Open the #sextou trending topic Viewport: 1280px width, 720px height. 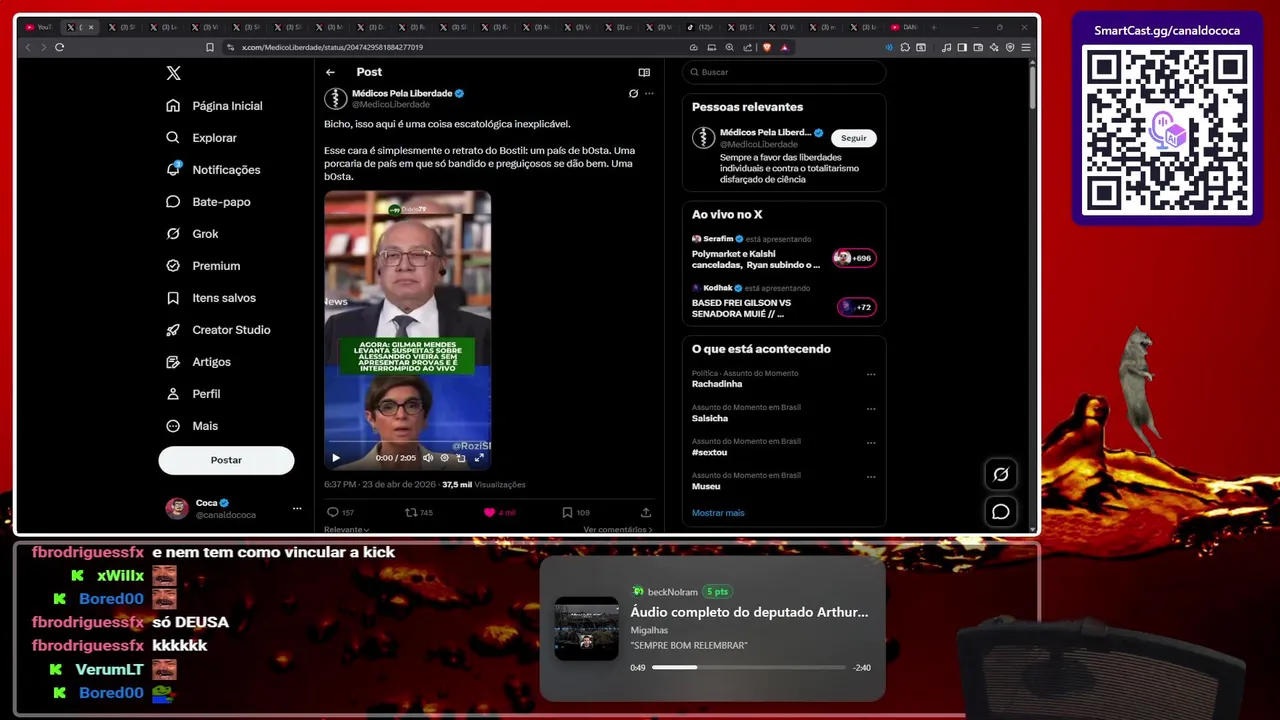[709, 452]
